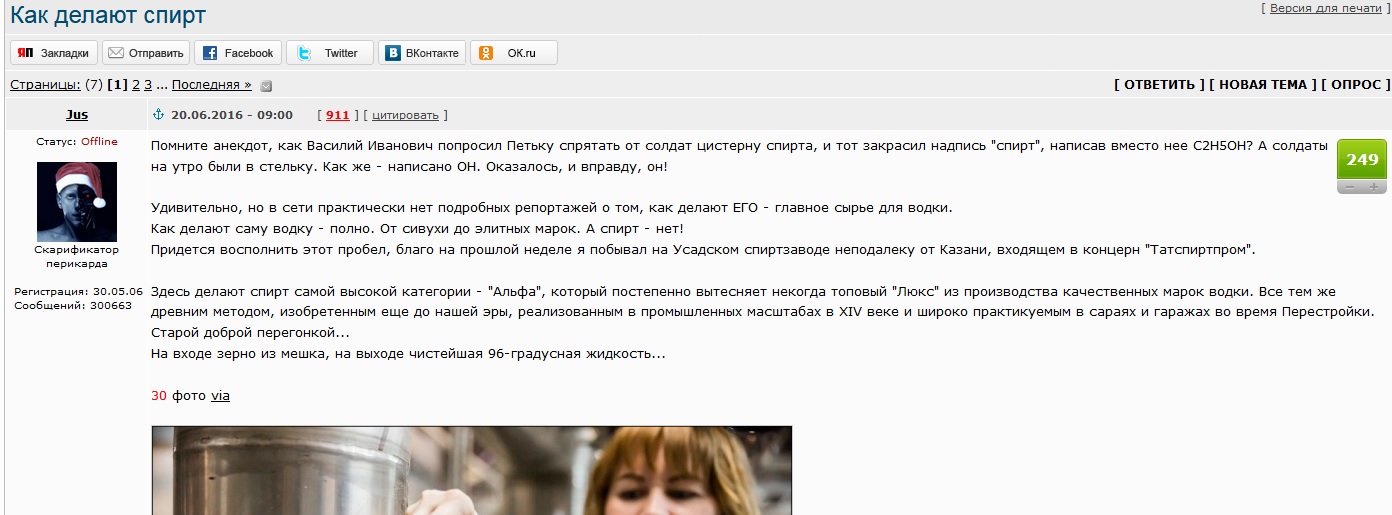Open the first photo of the woman in the post
Screen dimensions: 1392x515
(x=471, y=470)
